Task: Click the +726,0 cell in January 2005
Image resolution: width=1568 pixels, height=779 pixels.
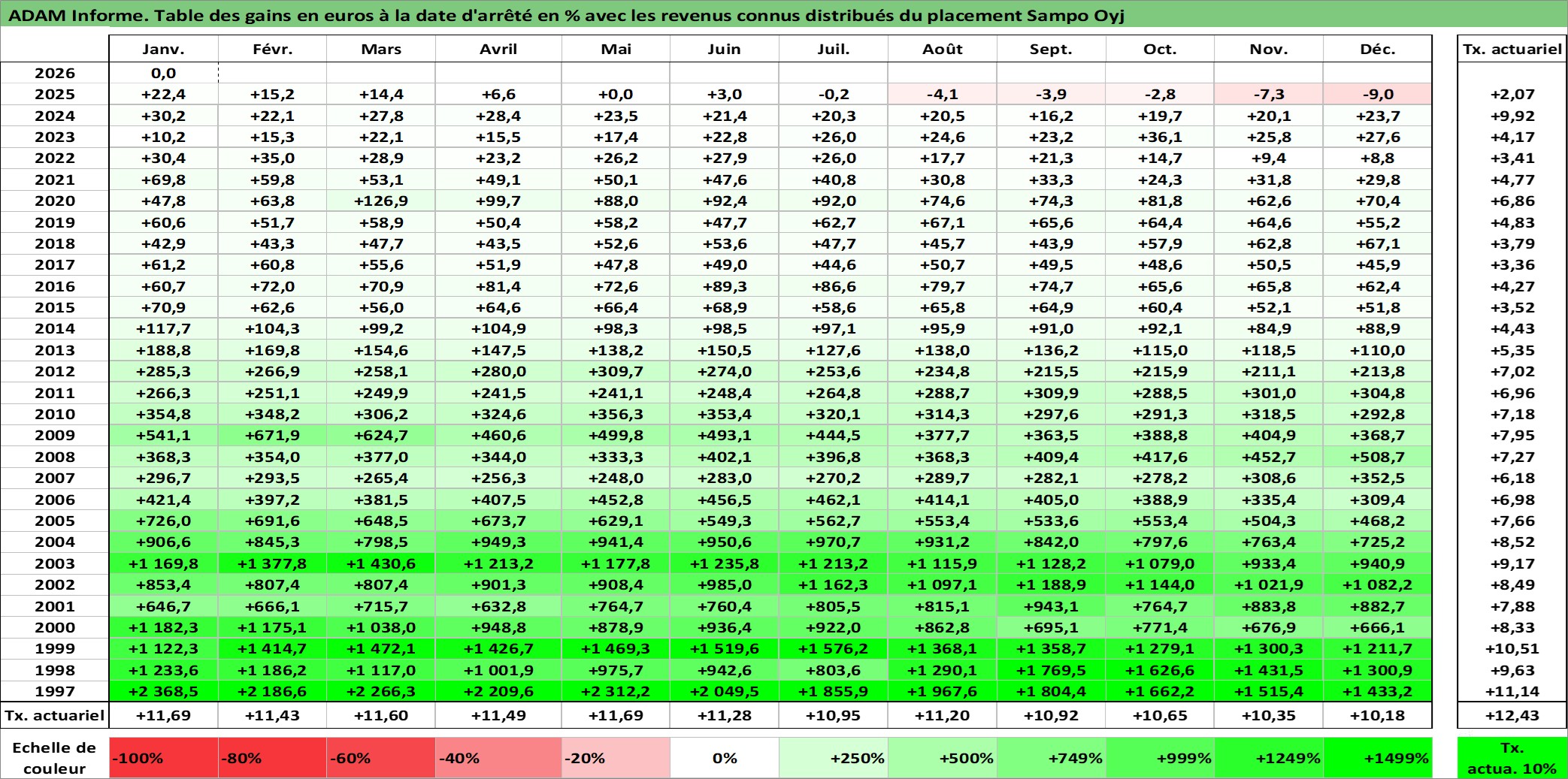Action: [x=163, y=521]
